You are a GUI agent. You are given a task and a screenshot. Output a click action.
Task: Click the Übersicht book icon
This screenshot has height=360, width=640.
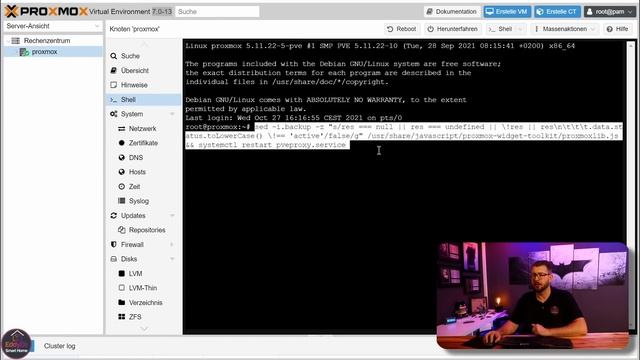(113, 71)
